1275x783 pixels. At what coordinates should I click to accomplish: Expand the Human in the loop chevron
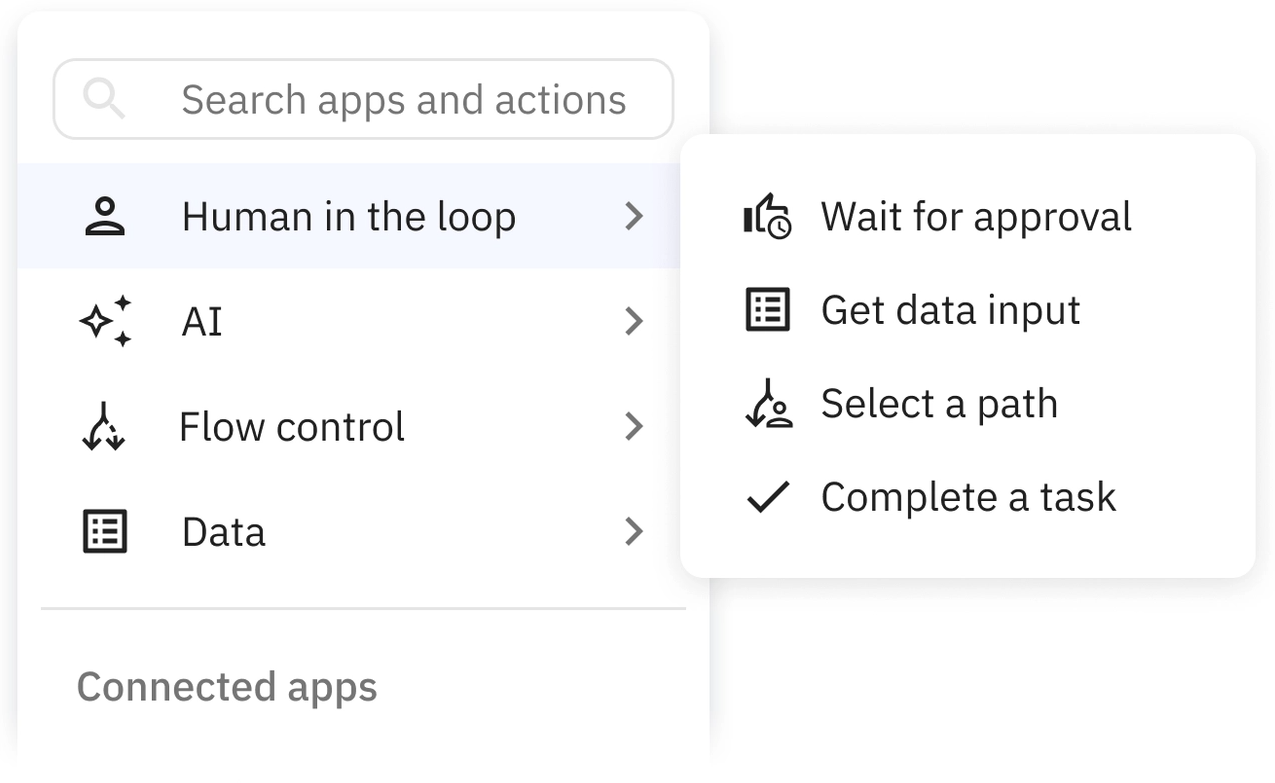pyautogui.click(x=633, y=216)
